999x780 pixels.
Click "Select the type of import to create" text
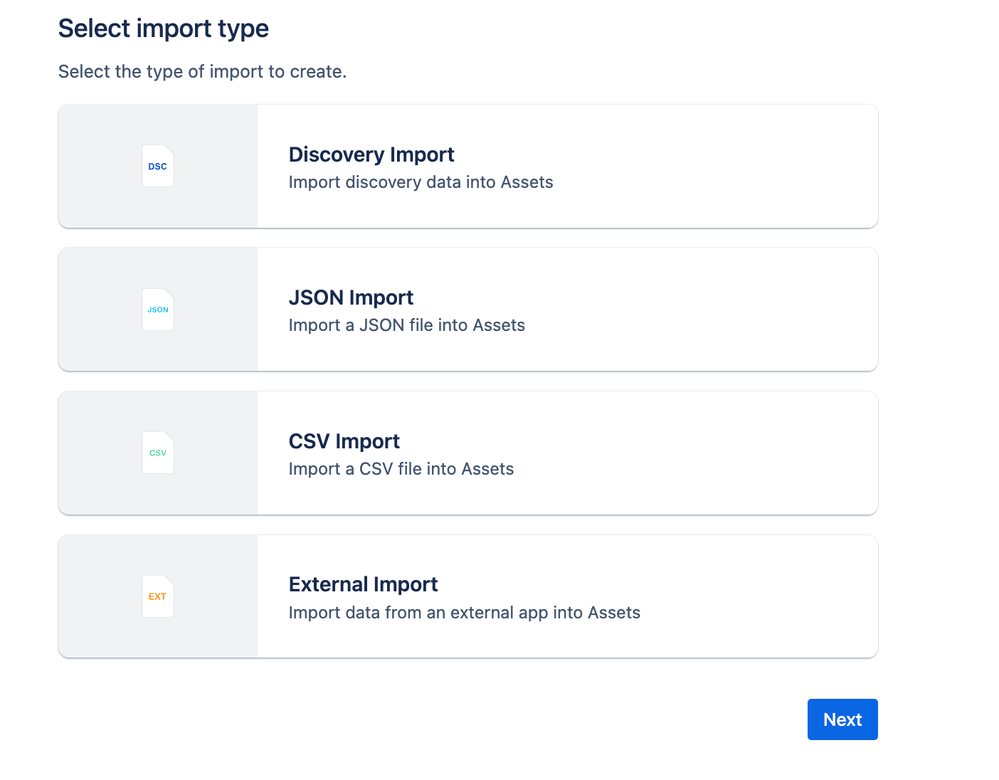coord(202,72)
